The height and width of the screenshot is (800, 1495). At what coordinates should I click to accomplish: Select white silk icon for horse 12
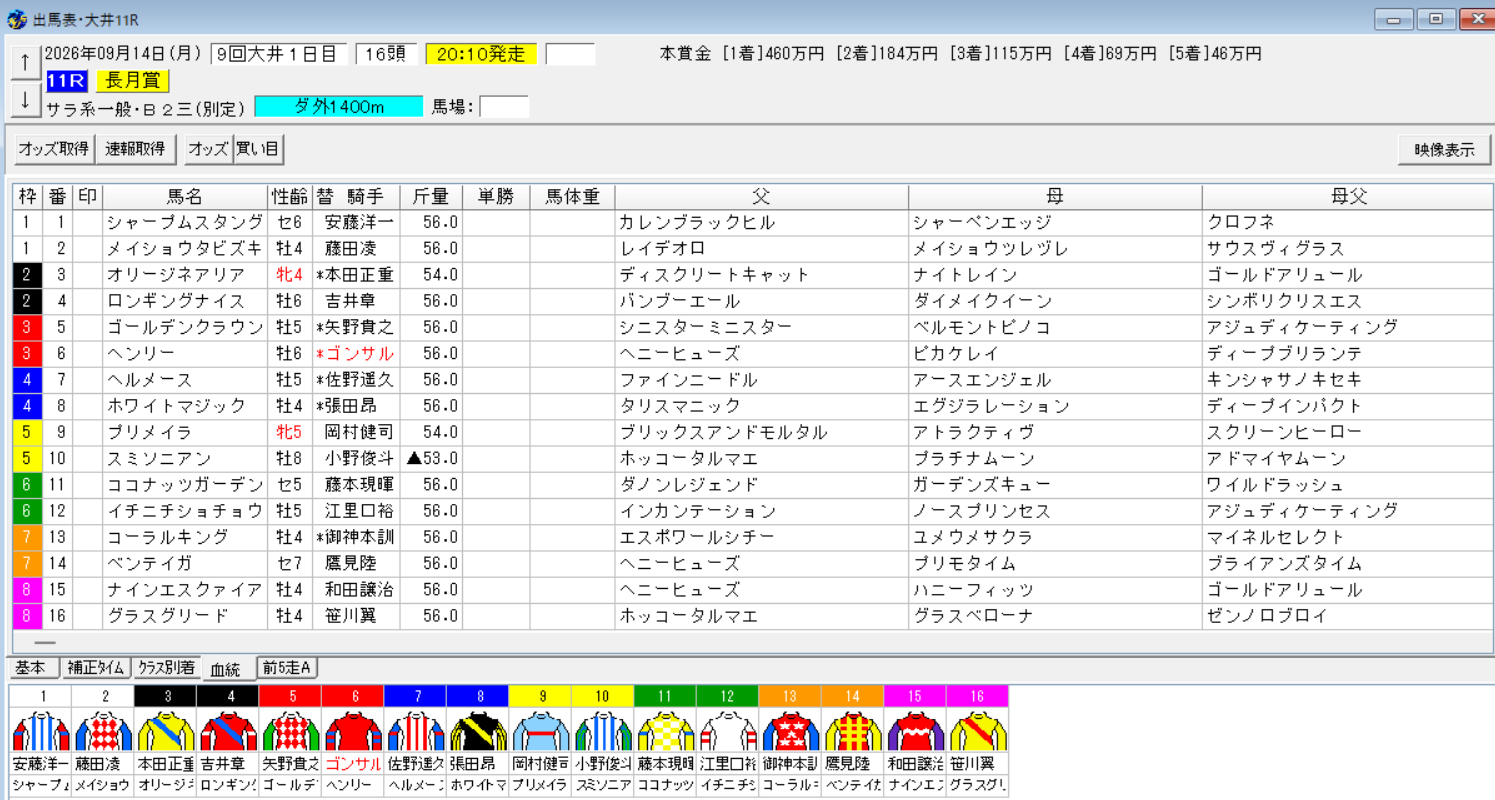[727, 731]
